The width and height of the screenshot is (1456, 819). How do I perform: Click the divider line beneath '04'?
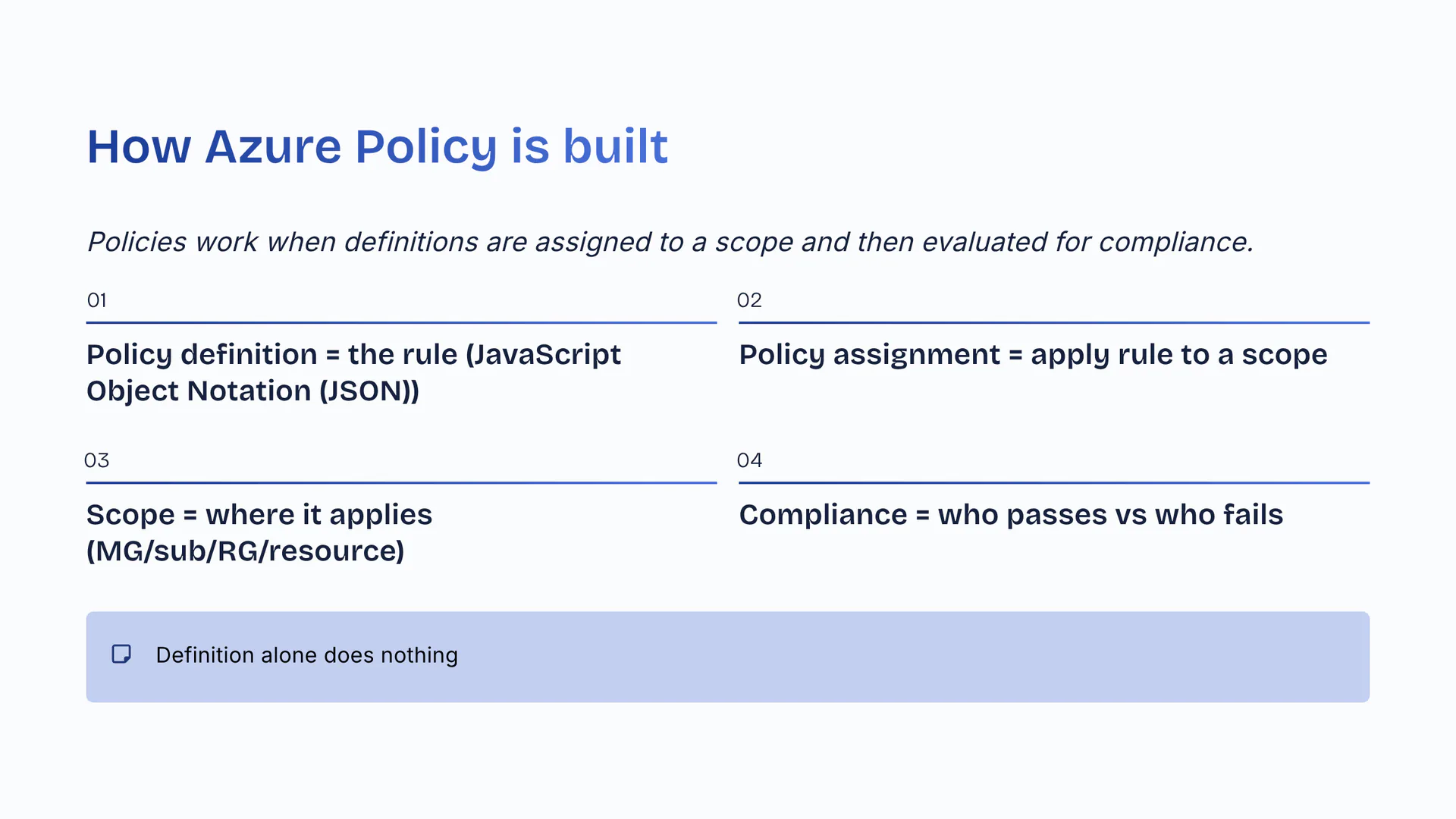1054,482
